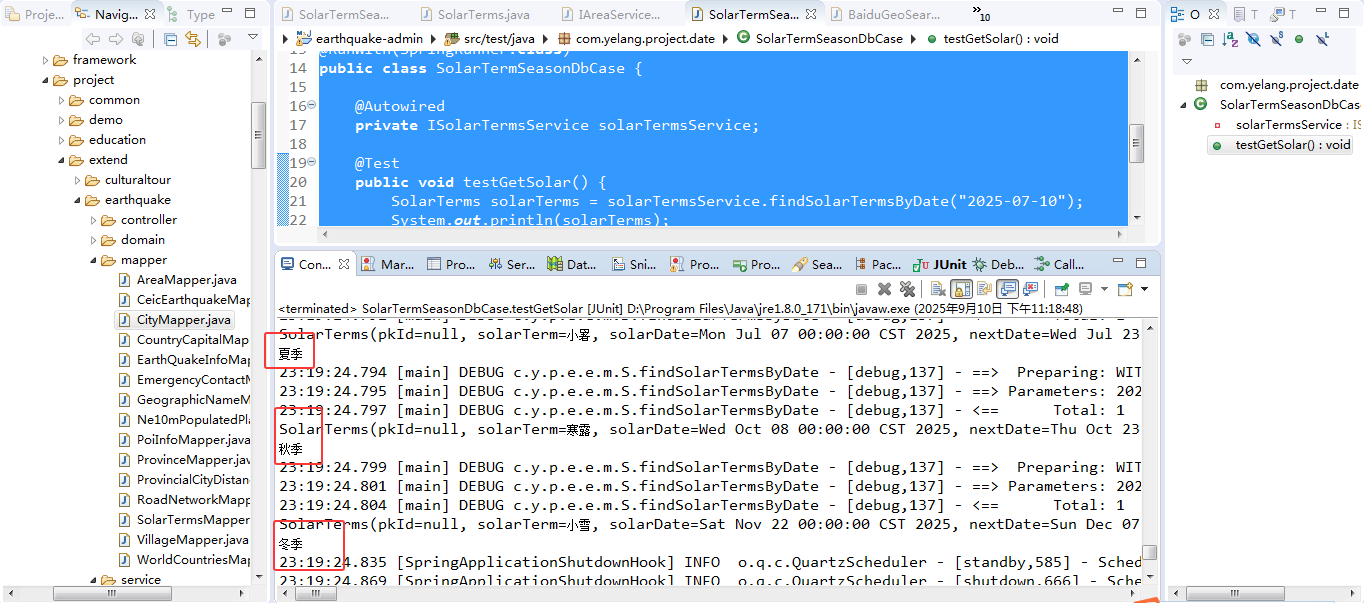Viewport: 1364px width, 603px height.
Task: Click src/test/java in the editor breadcrumb
Action: [489, 39]
